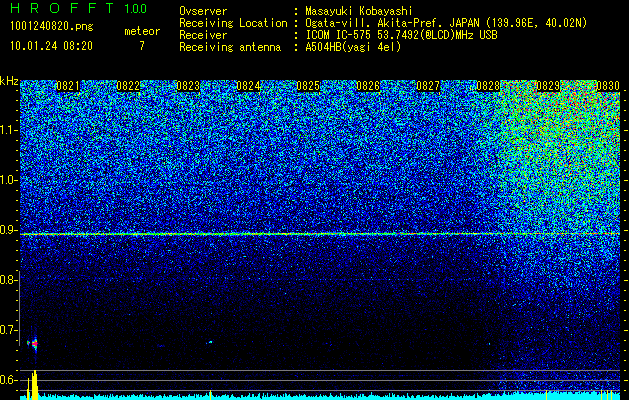Click the 0.8 kHz axis label

click(x=7, y=280)
